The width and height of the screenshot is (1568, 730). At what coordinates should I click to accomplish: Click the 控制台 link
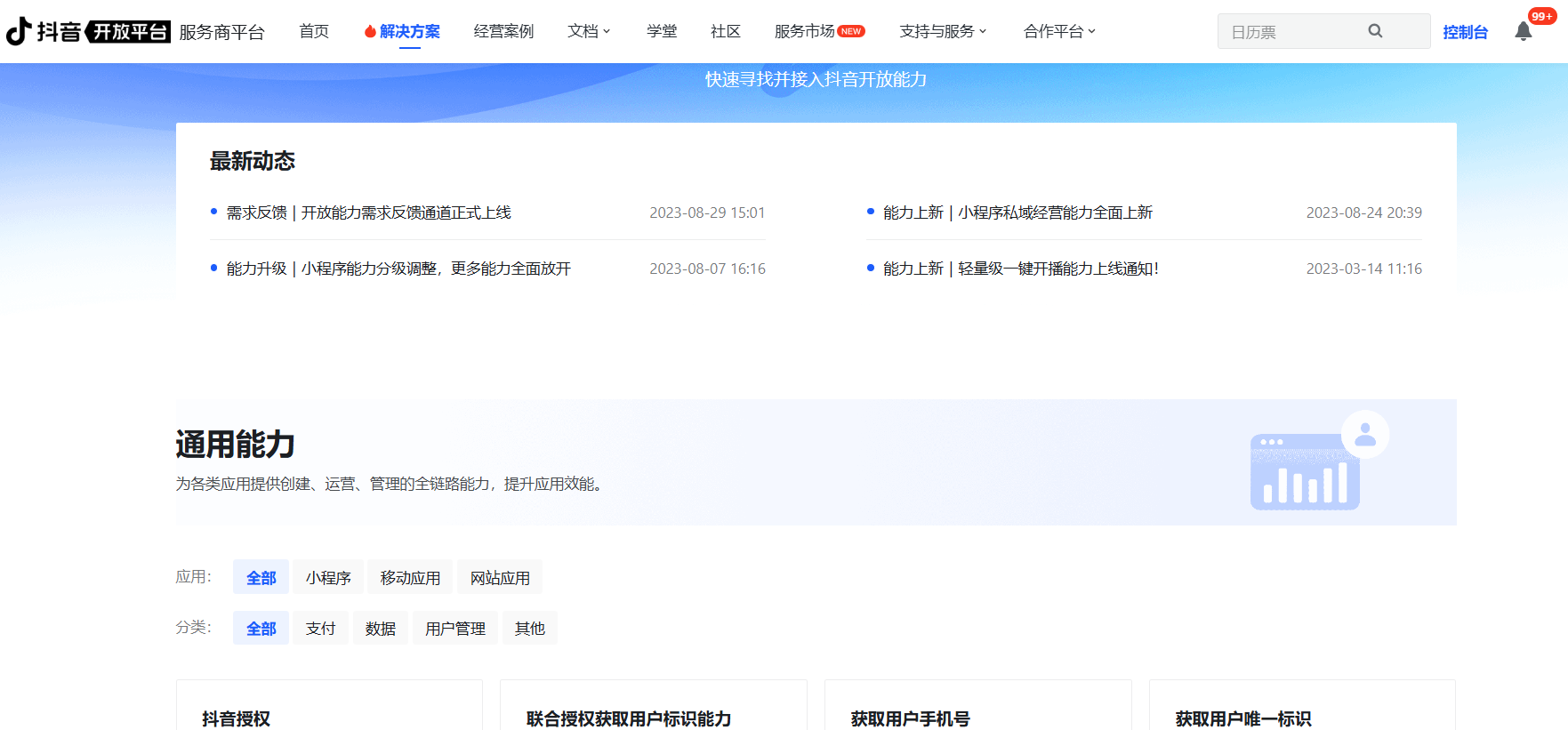pyautogui.click(x=1466, y=32)
